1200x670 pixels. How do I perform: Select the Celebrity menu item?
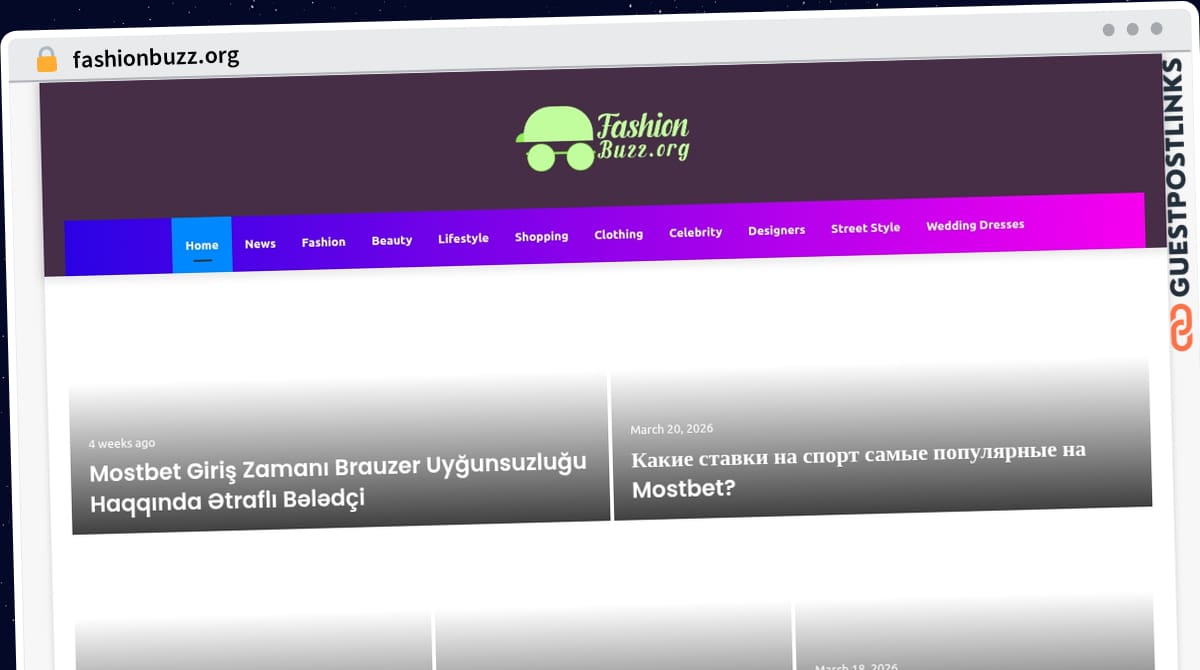[x=695, y=232]
